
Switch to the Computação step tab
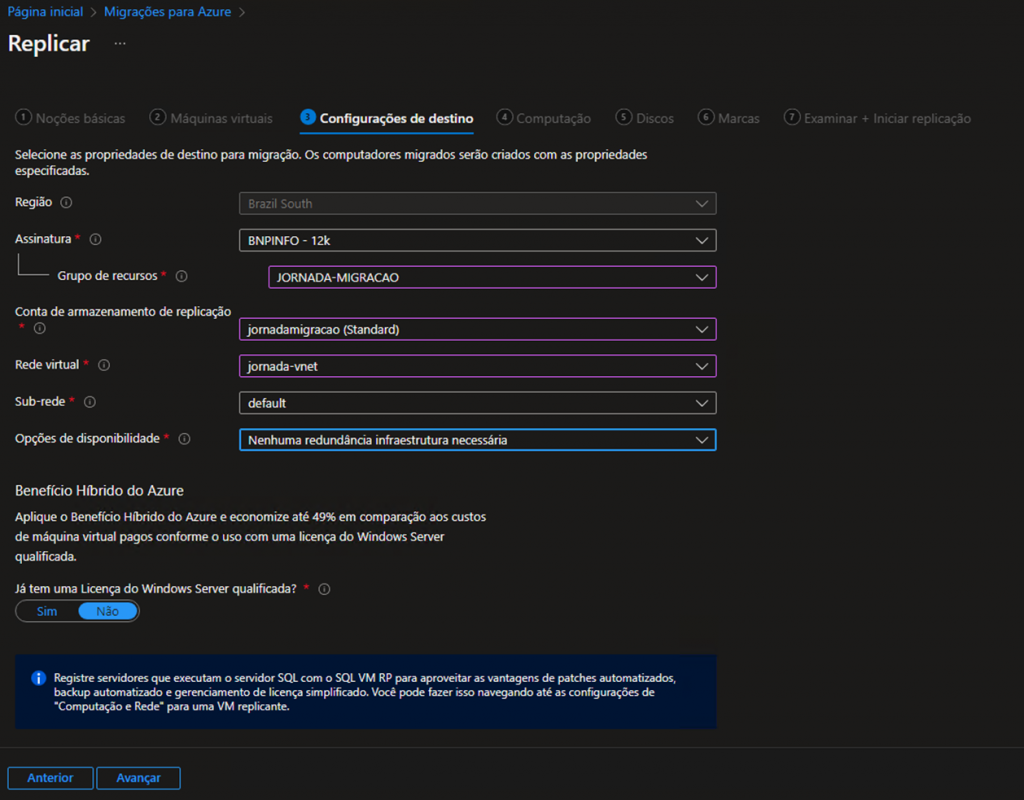pos(544,118)
